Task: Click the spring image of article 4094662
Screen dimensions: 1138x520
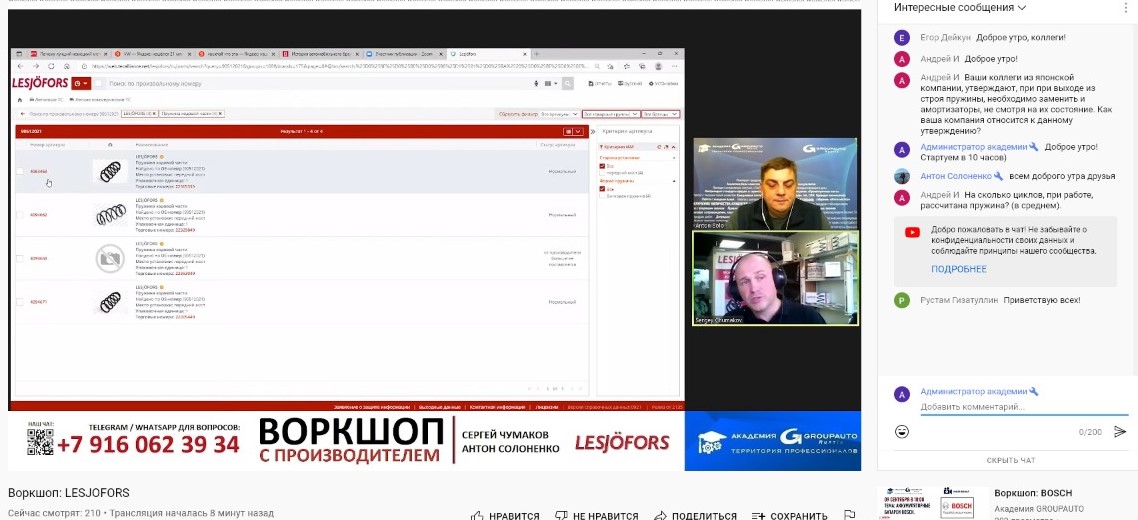Action: [x=110, y=215]
